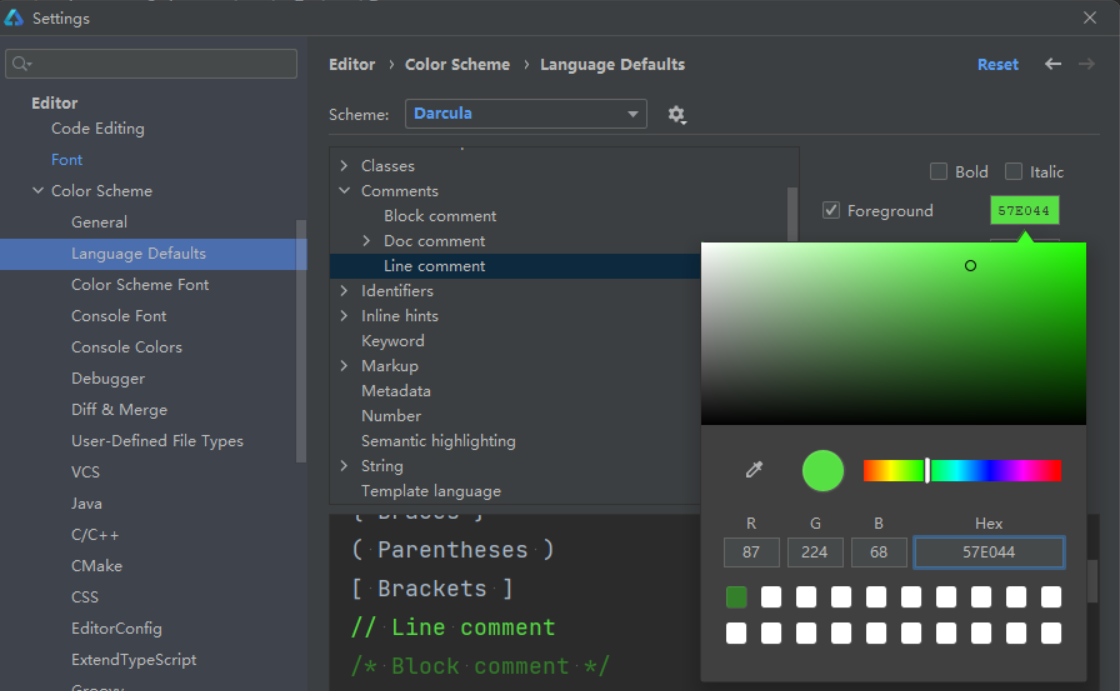The width and height of the screenshot is (1120, 691).
Task: Click Line comment in code preview
Action: [453, 627]
